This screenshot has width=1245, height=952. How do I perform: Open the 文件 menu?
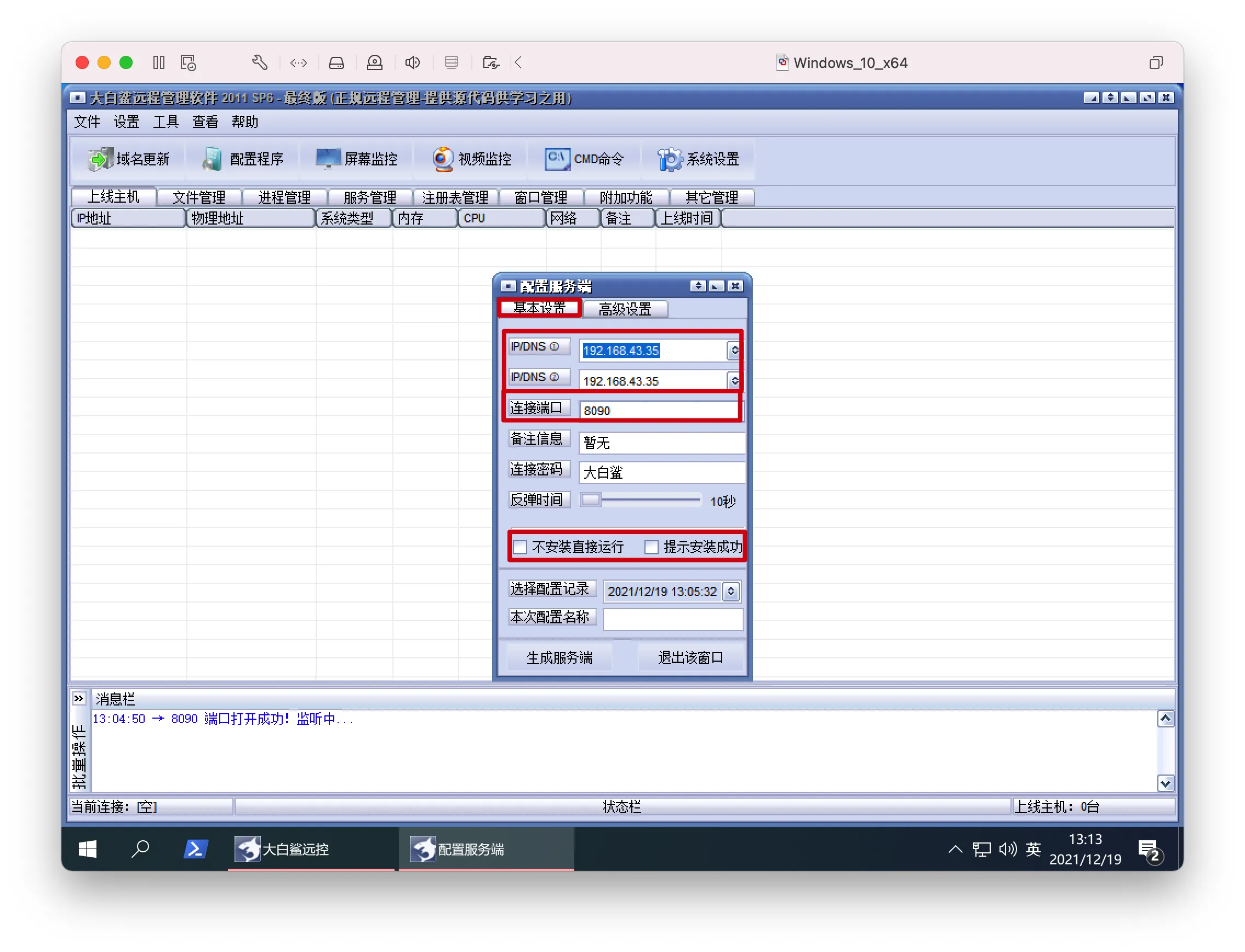87,122
